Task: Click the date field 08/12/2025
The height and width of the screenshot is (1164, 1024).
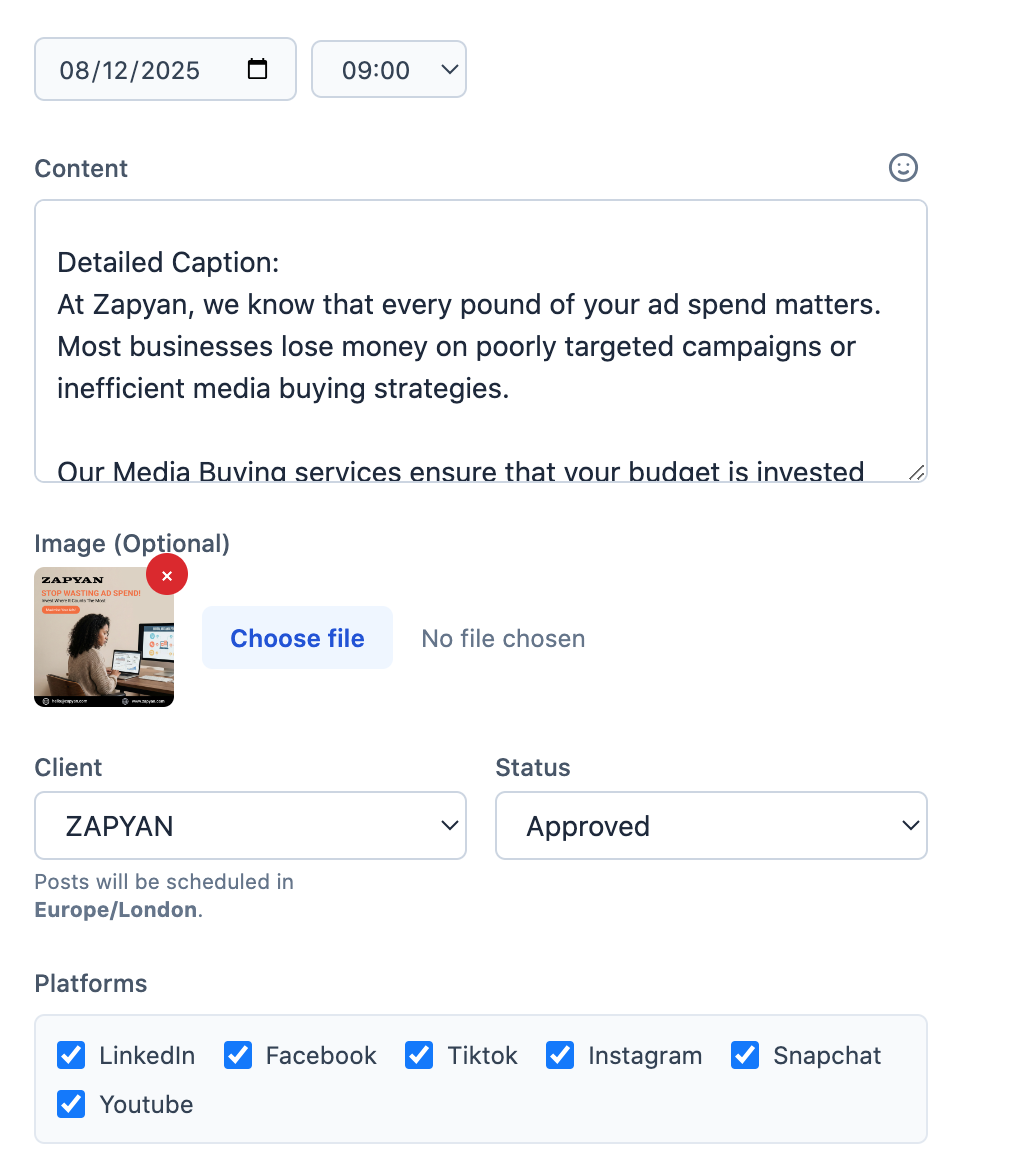Action: pyautogui.click(x=130, y=70)
